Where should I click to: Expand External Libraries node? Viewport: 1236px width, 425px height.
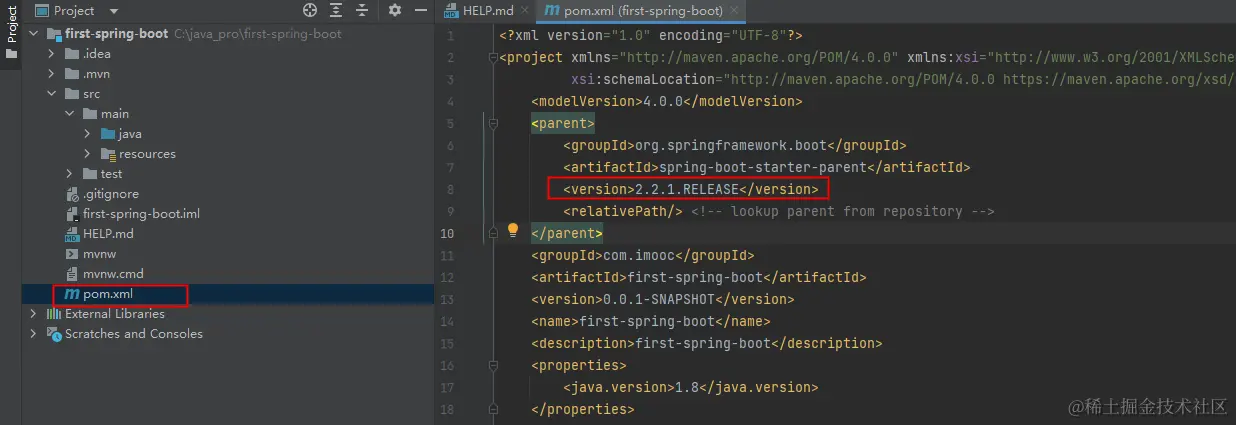pos(33,313)
